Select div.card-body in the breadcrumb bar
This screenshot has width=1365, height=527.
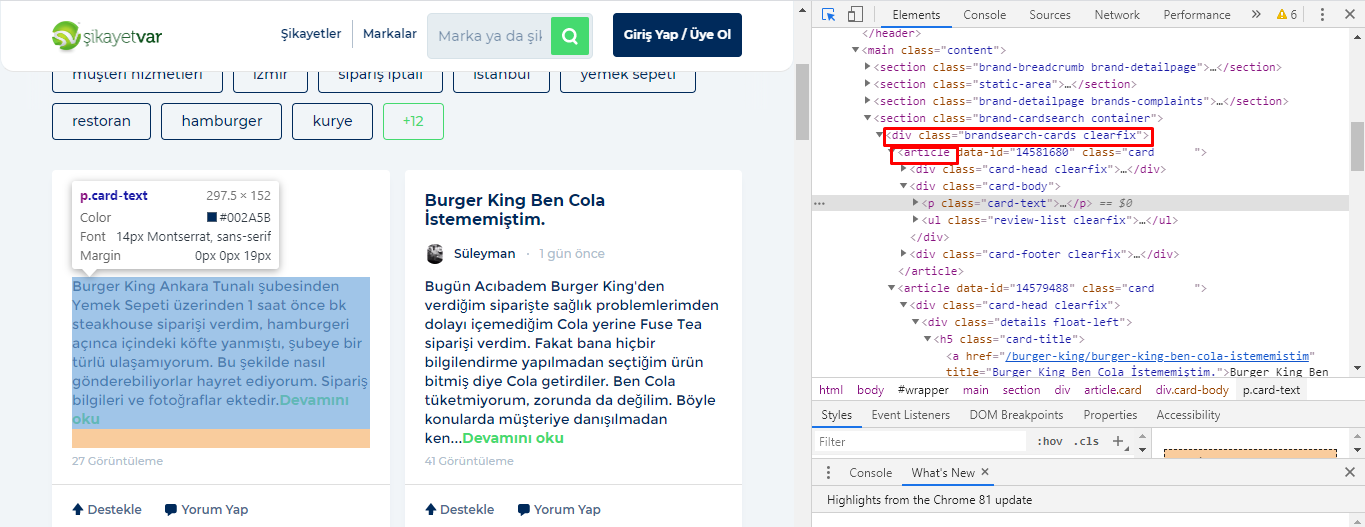point(1192,390)
